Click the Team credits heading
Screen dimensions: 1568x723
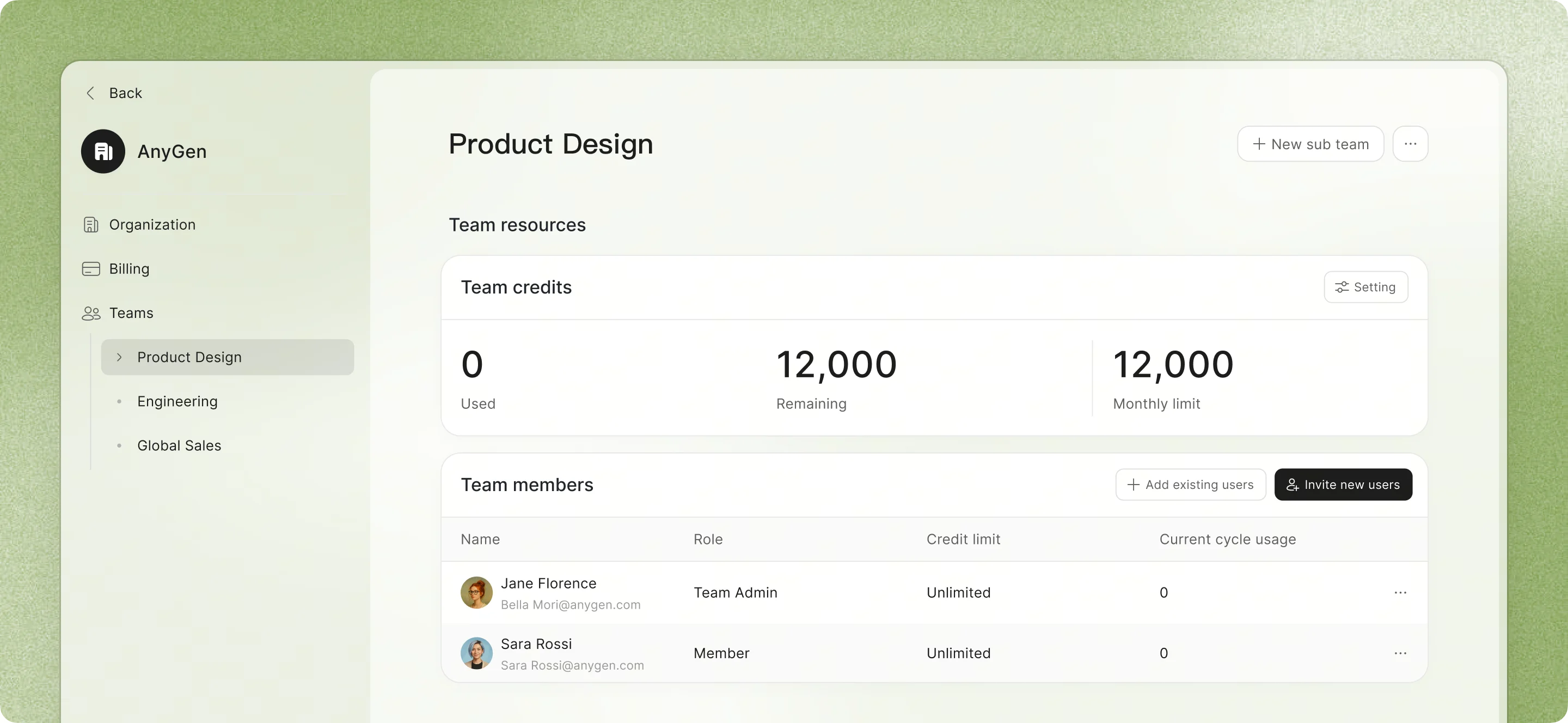pos(516,287)
